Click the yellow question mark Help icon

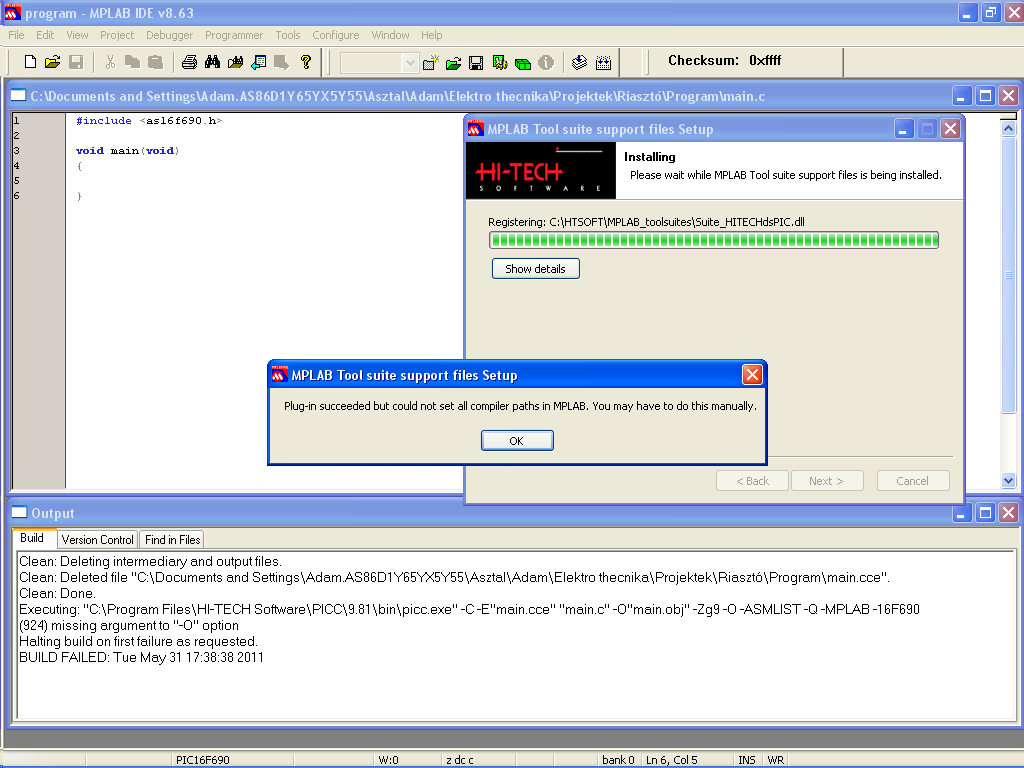click(x=305, y=62)
